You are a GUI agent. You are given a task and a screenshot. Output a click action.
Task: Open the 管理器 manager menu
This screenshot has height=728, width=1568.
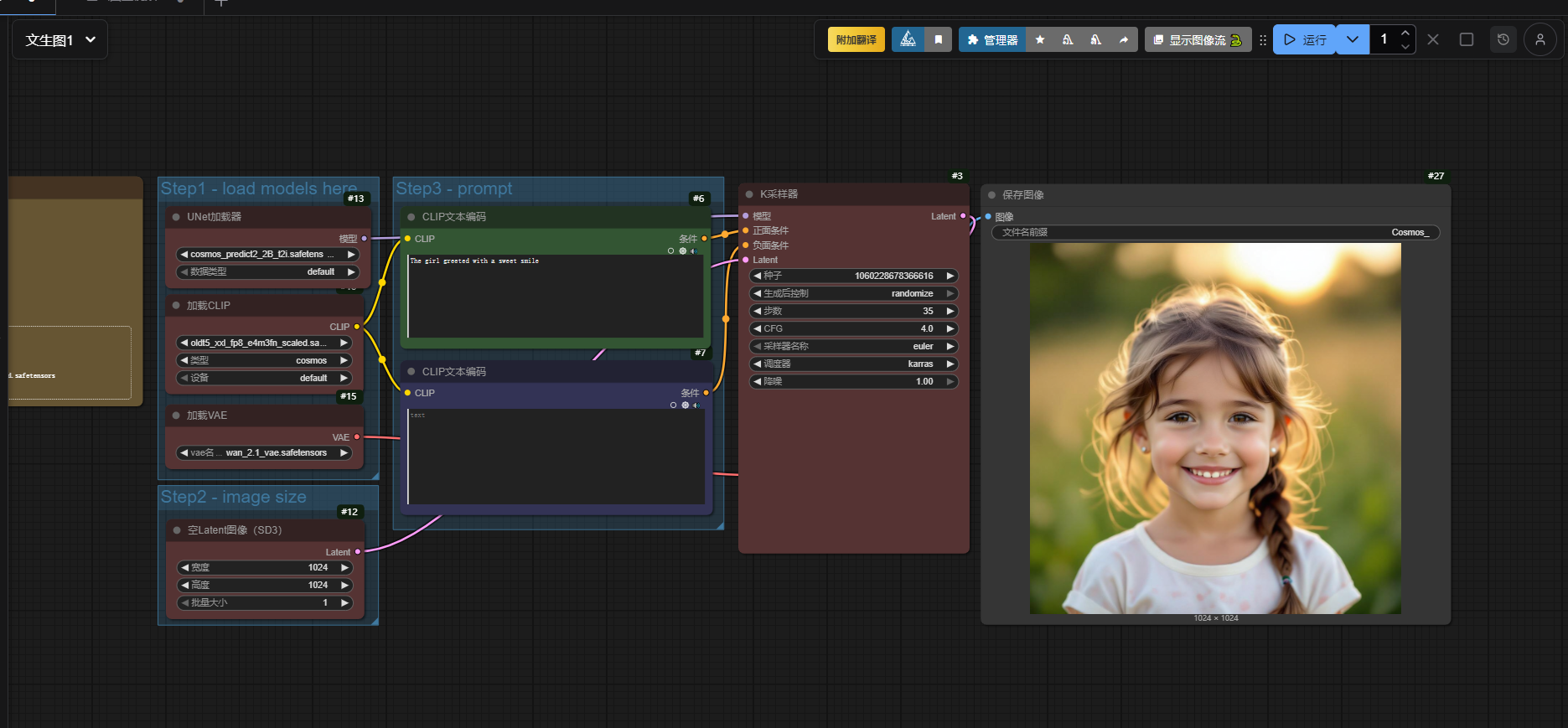point(991,39)
